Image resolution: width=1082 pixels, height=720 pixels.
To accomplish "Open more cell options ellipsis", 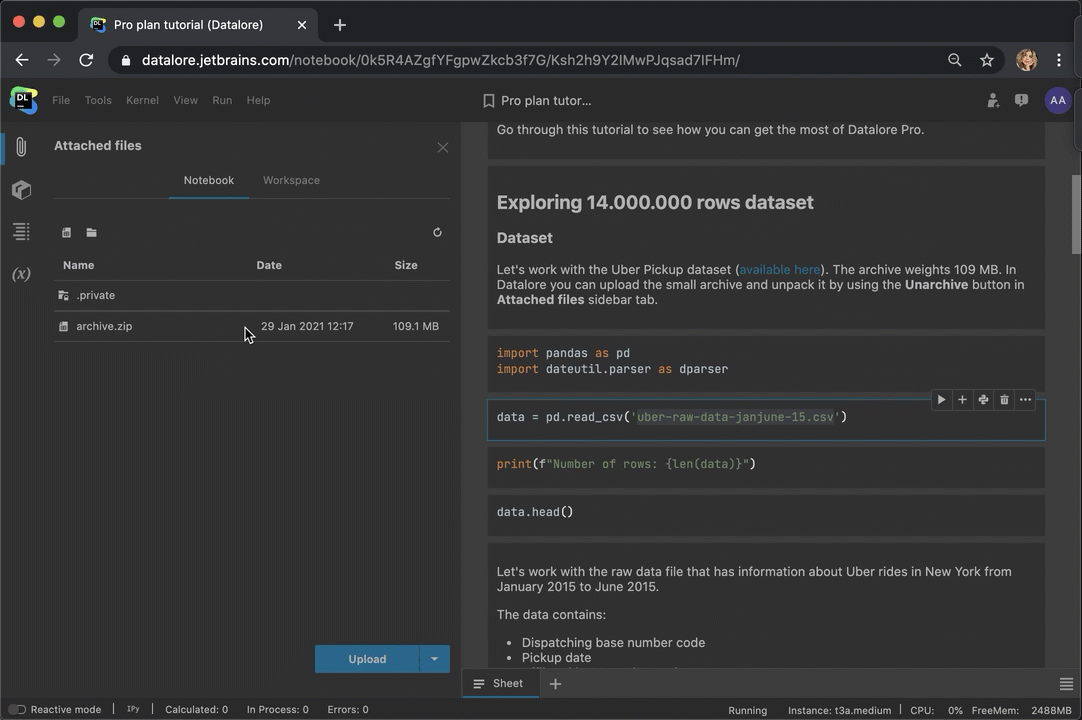I will 1025,400.
